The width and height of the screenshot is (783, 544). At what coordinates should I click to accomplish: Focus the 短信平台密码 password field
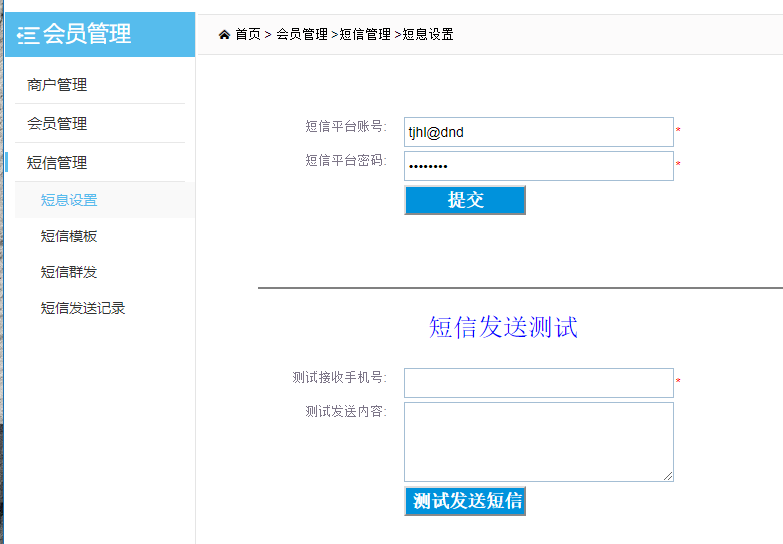click(538, 166)
